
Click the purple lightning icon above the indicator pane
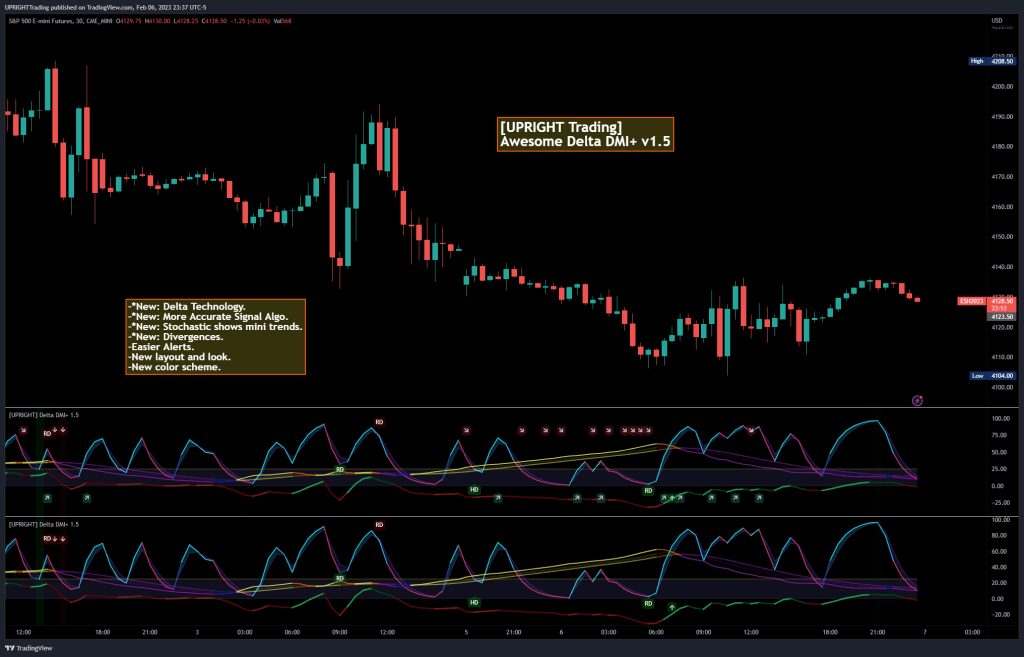(917, 399)
